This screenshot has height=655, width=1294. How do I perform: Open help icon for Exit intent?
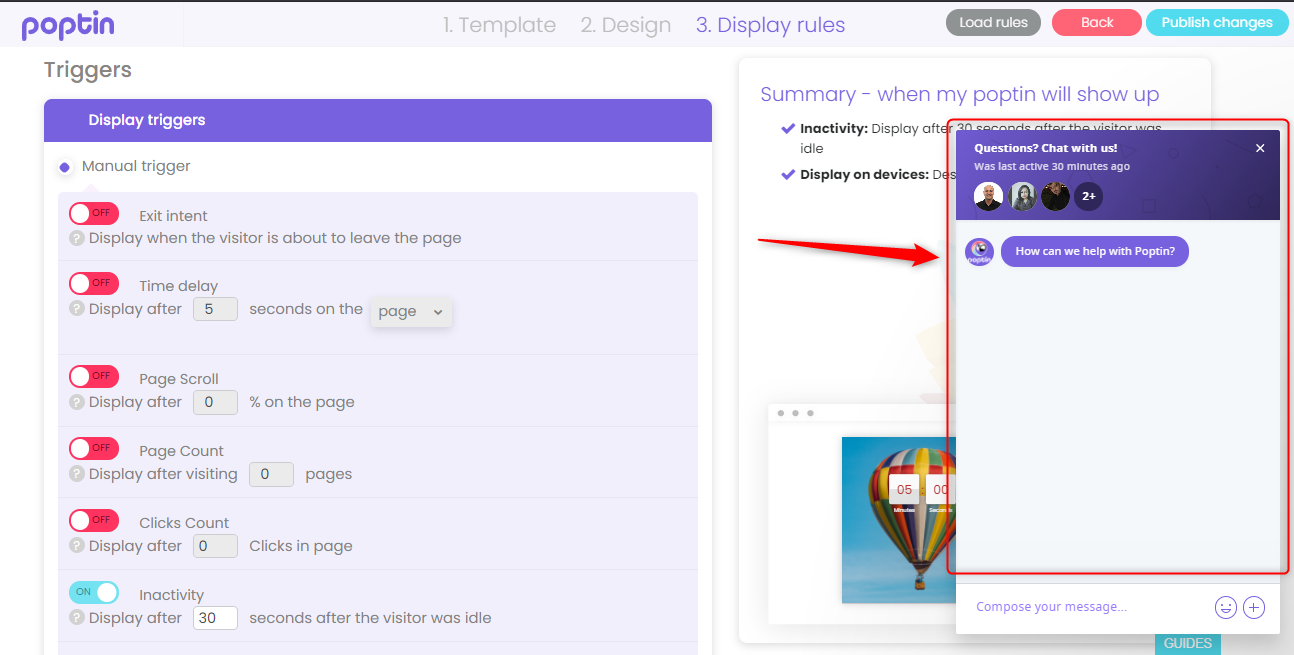click(76, 238)
